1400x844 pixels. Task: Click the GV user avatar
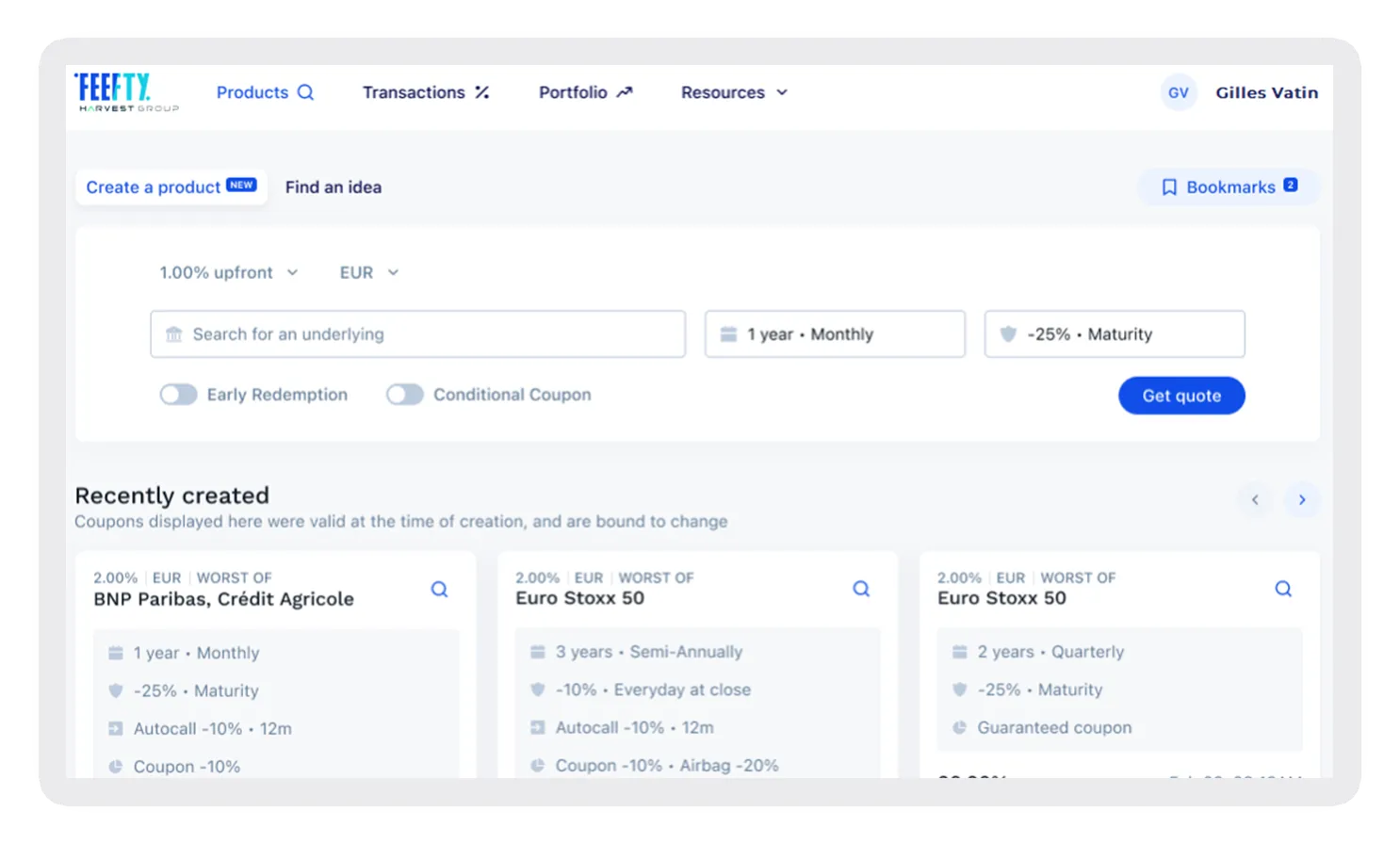tap(1178, 92)
